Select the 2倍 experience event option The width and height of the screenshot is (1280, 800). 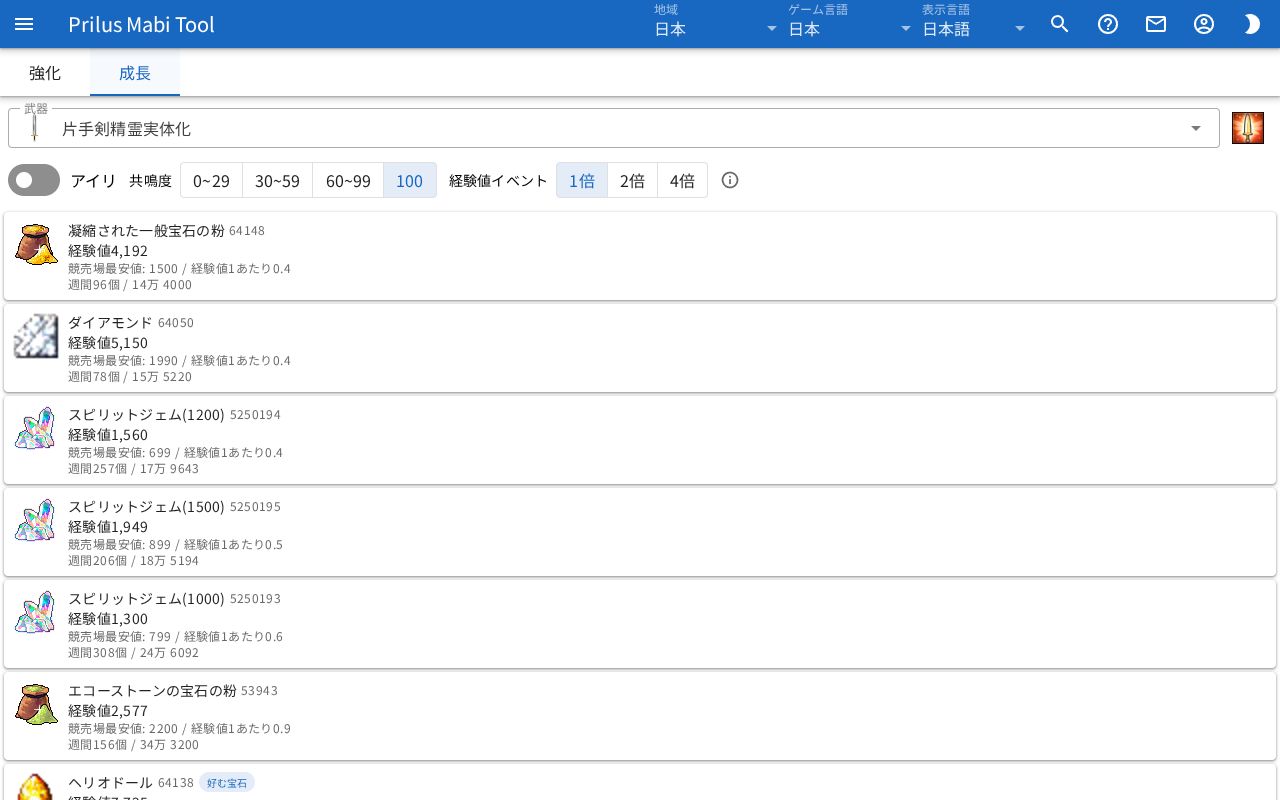point(632,180)
